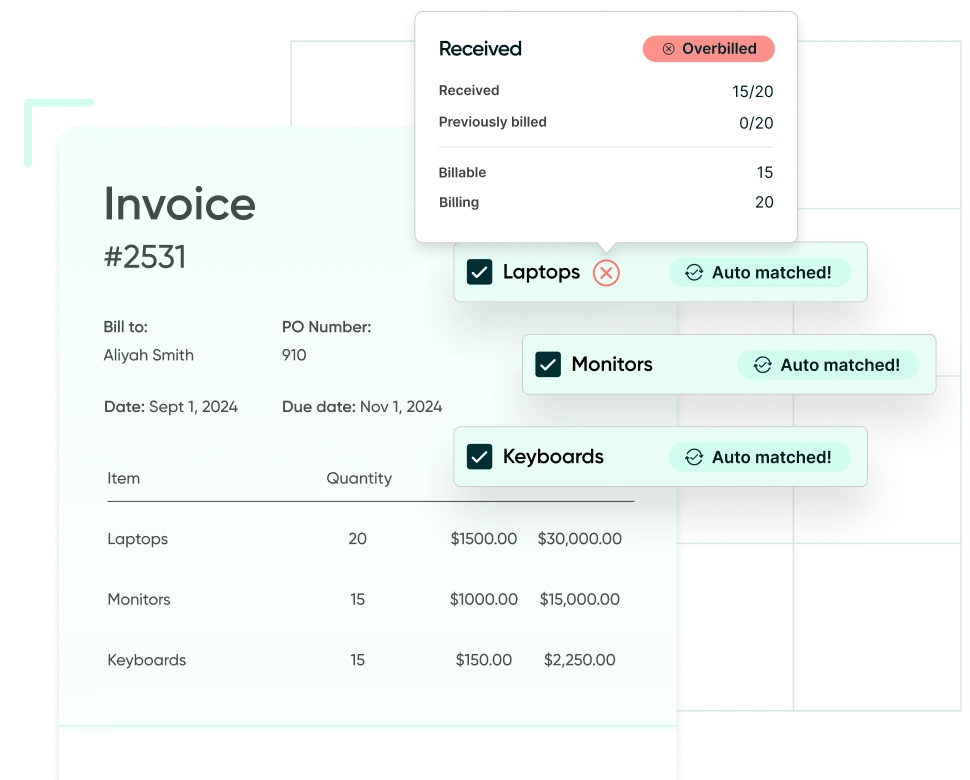The height and width of the screenshot is (780, 970).
Task: Click the sync icon in Keyboards auto-matched badge
Action: (694, 457)
